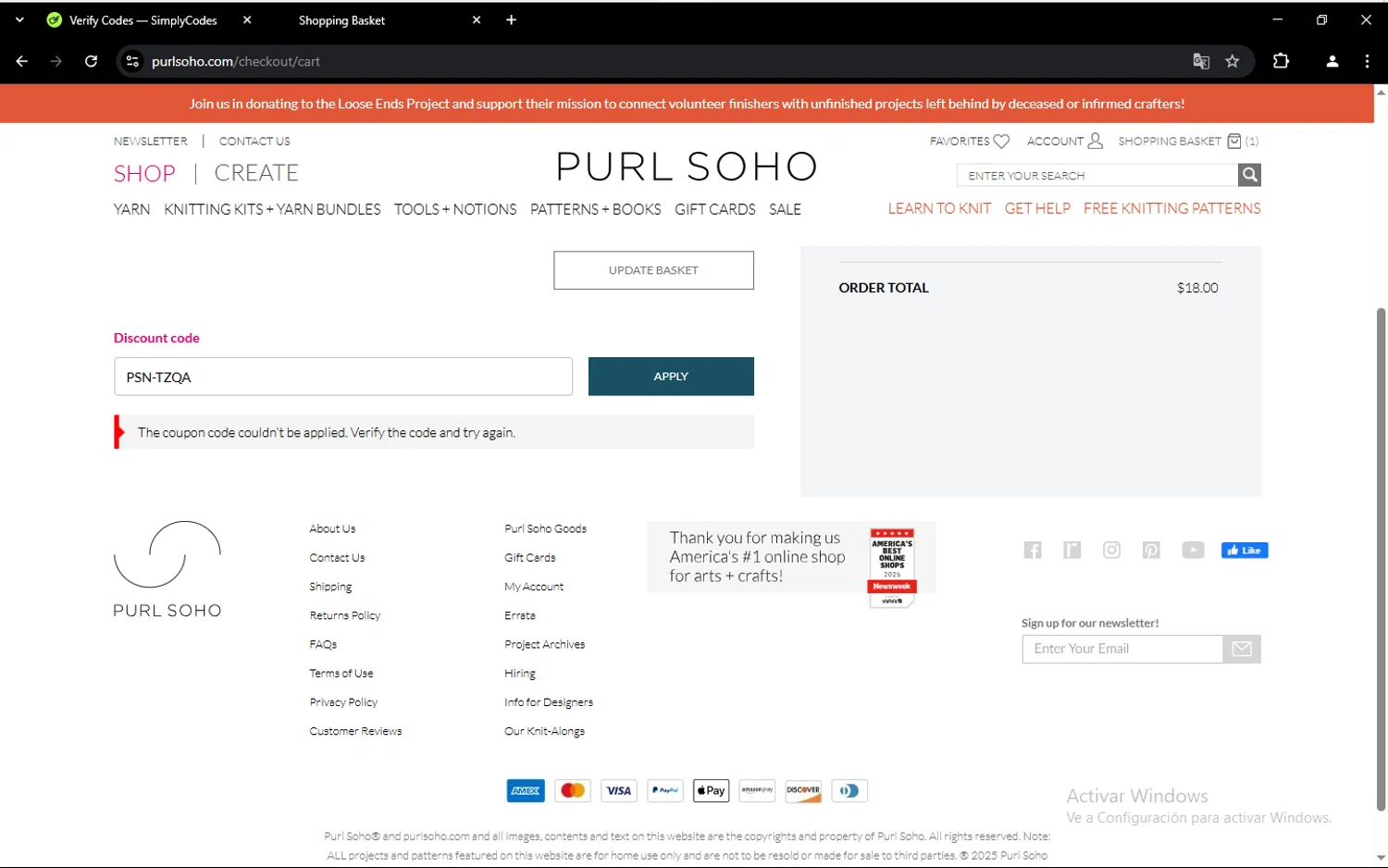
Task: Click the PURL SOHO header logo
Action: pyautogui.click(x=687, y=167)
